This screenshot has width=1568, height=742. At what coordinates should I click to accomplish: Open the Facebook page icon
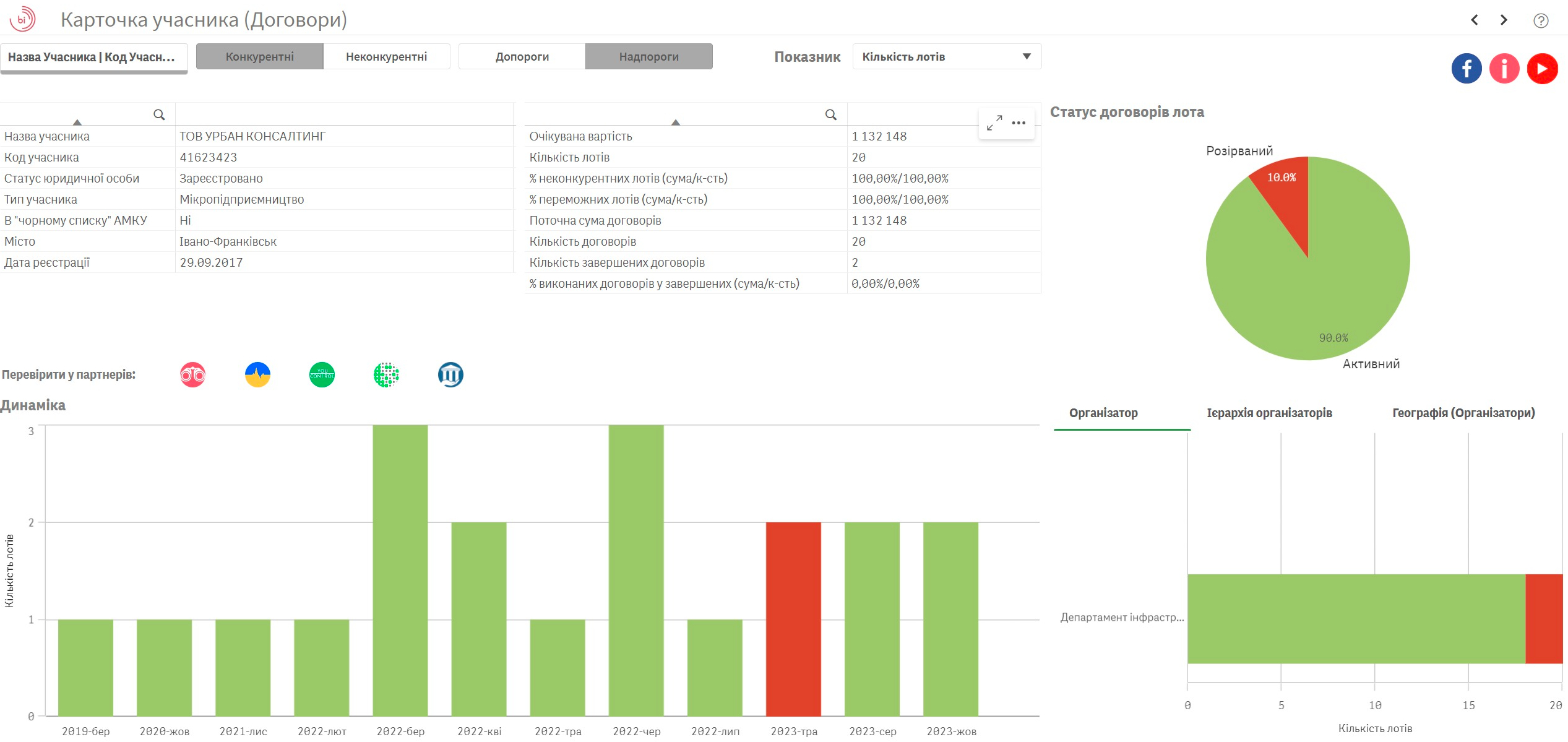coord(1466,68)
